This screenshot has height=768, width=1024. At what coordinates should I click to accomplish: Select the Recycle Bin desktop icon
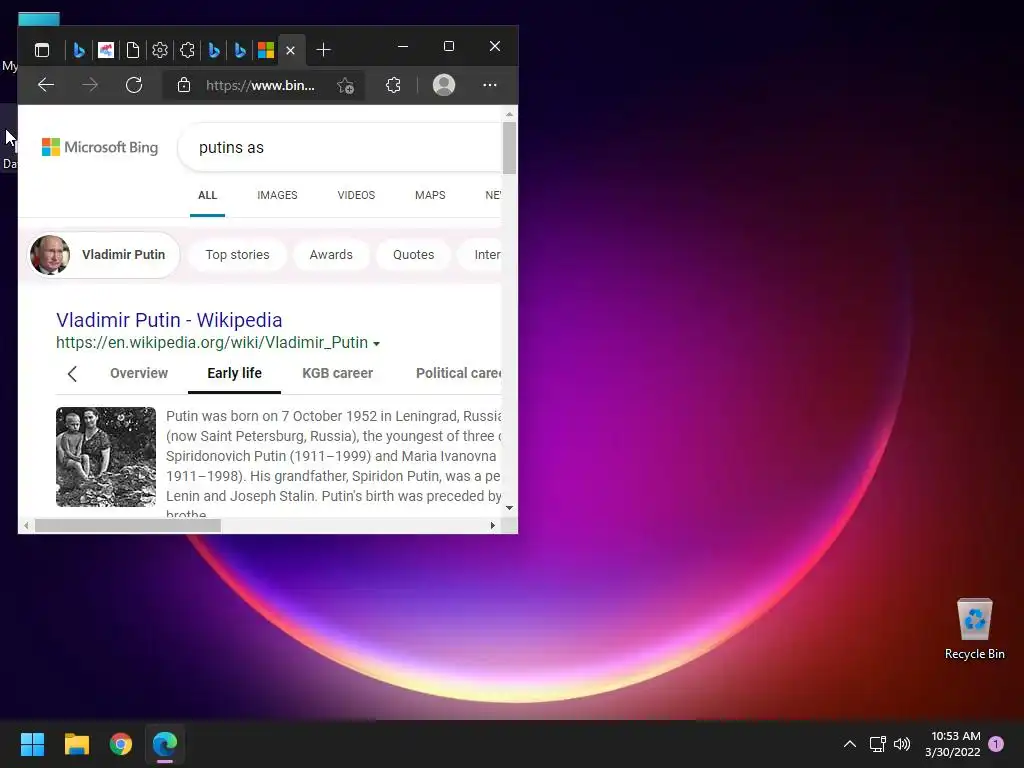click(x=974, y=630)
